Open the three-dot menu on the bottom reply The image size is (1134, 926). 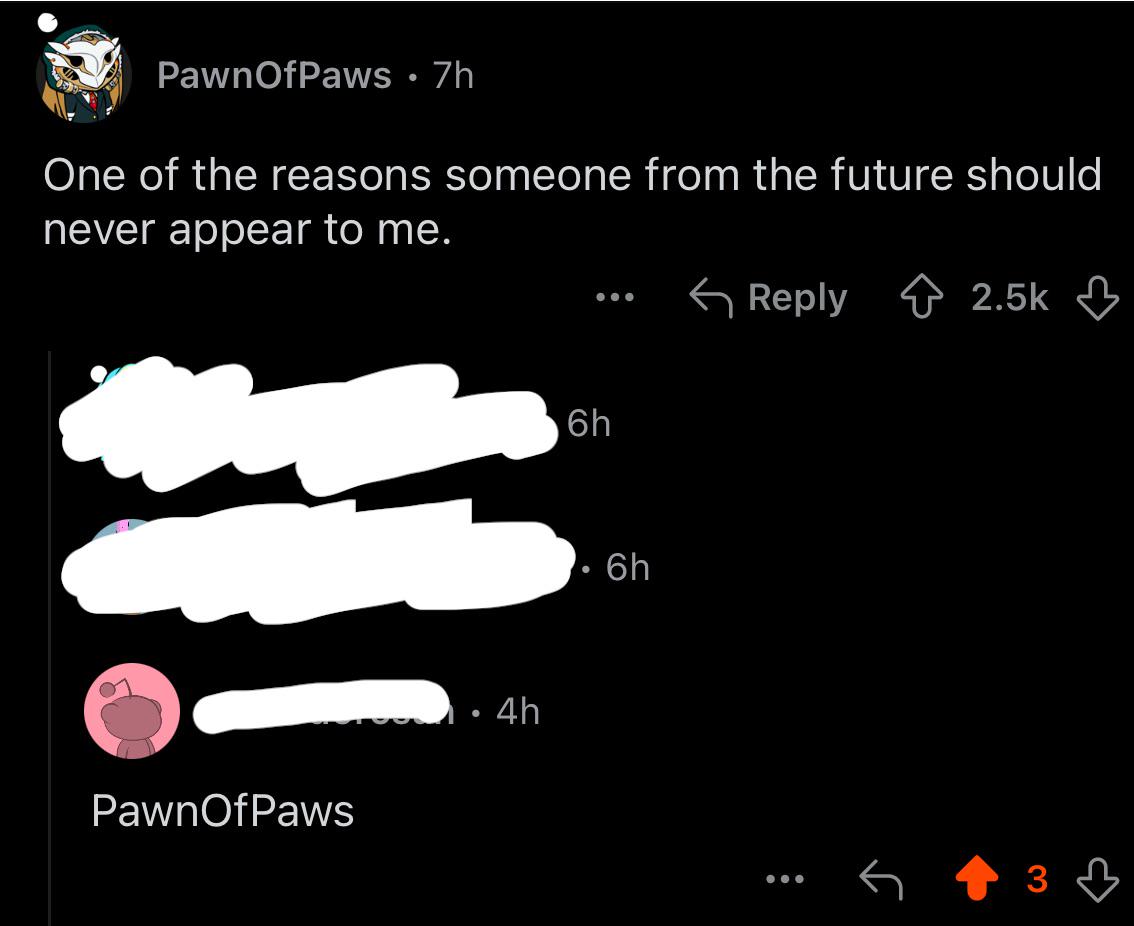click(785, 879)
